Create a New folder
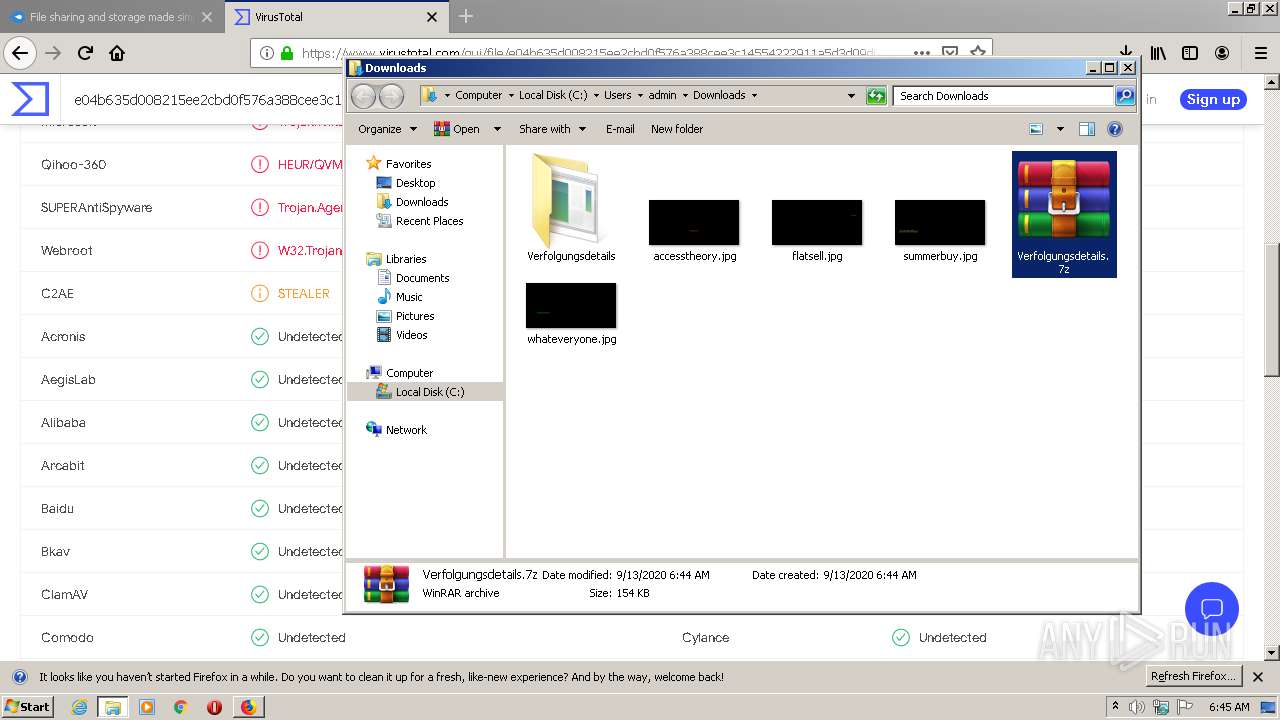This screenshot has width=1280, height=720. click(x=677, y=129)
